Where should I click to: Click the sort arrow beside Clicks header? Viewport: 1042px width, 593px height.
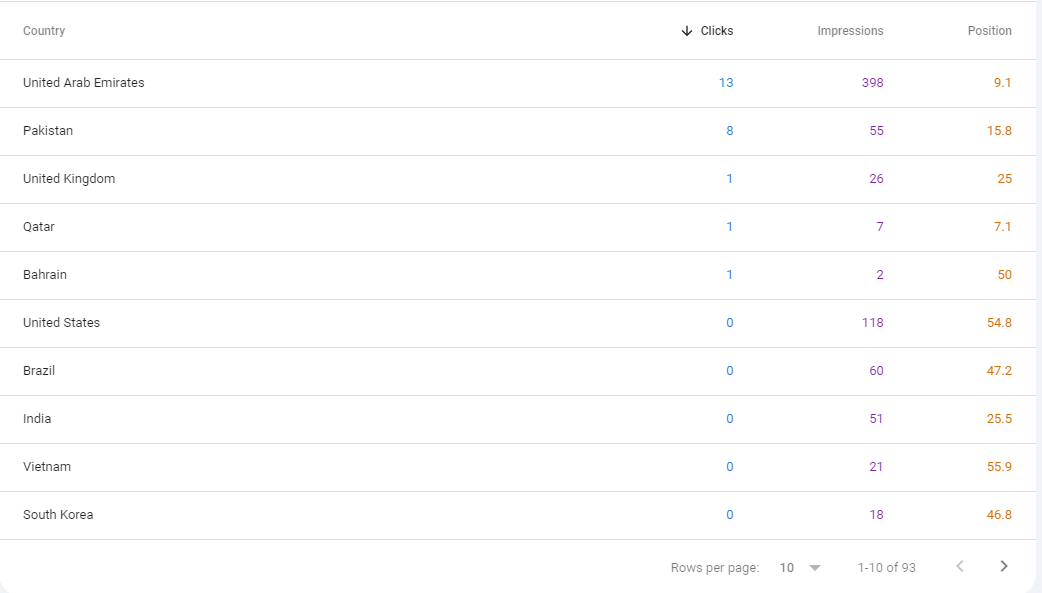click(686, 31)
